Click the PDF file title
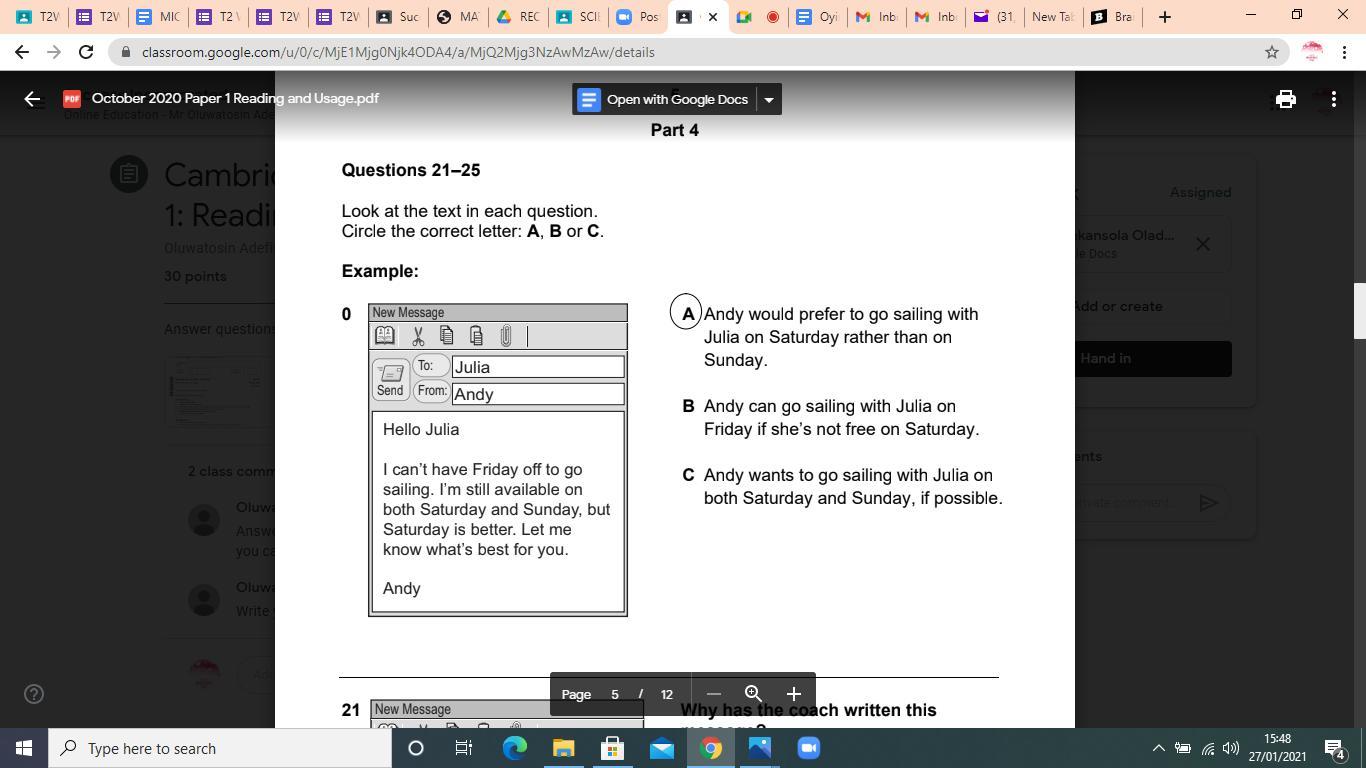 coord(235,98)
